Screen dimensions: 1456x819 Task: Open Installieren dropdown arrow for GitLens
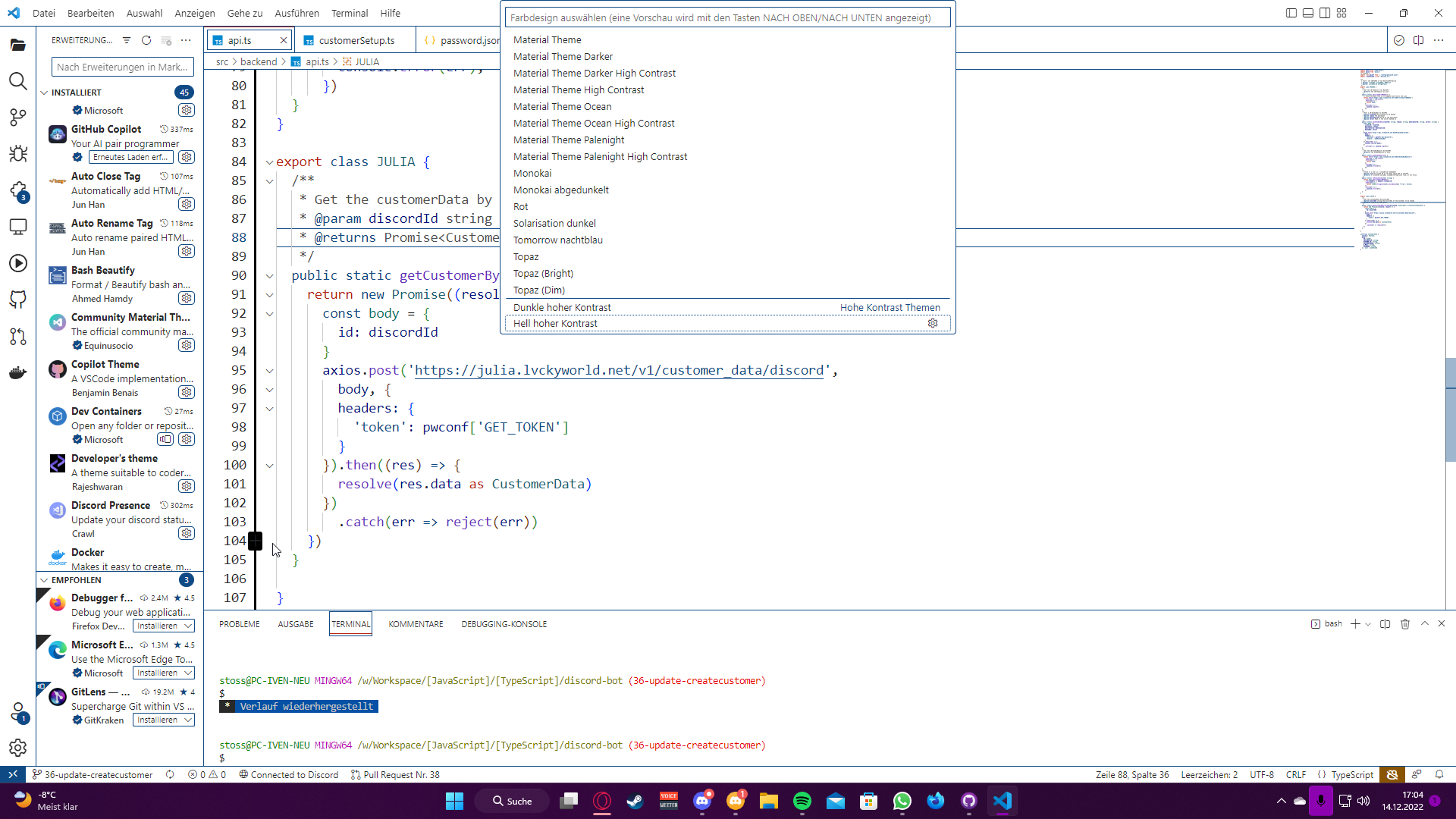[x=188, y=720]
